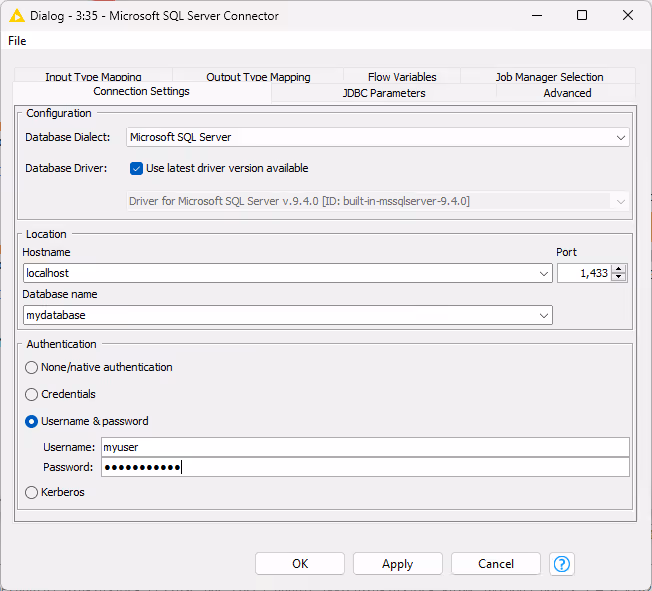Expand the Database name dropdown
The width and height of the screenshot is (652, 591).
(544, 315)
